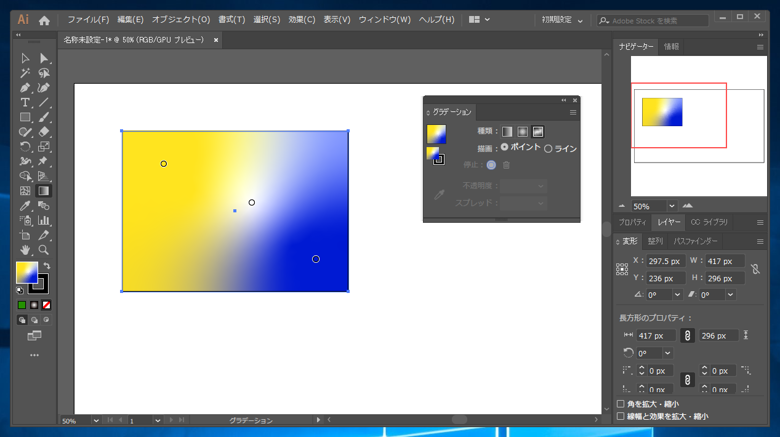
Task: Select the Scale tool
Action: click(x=44, y=147)
